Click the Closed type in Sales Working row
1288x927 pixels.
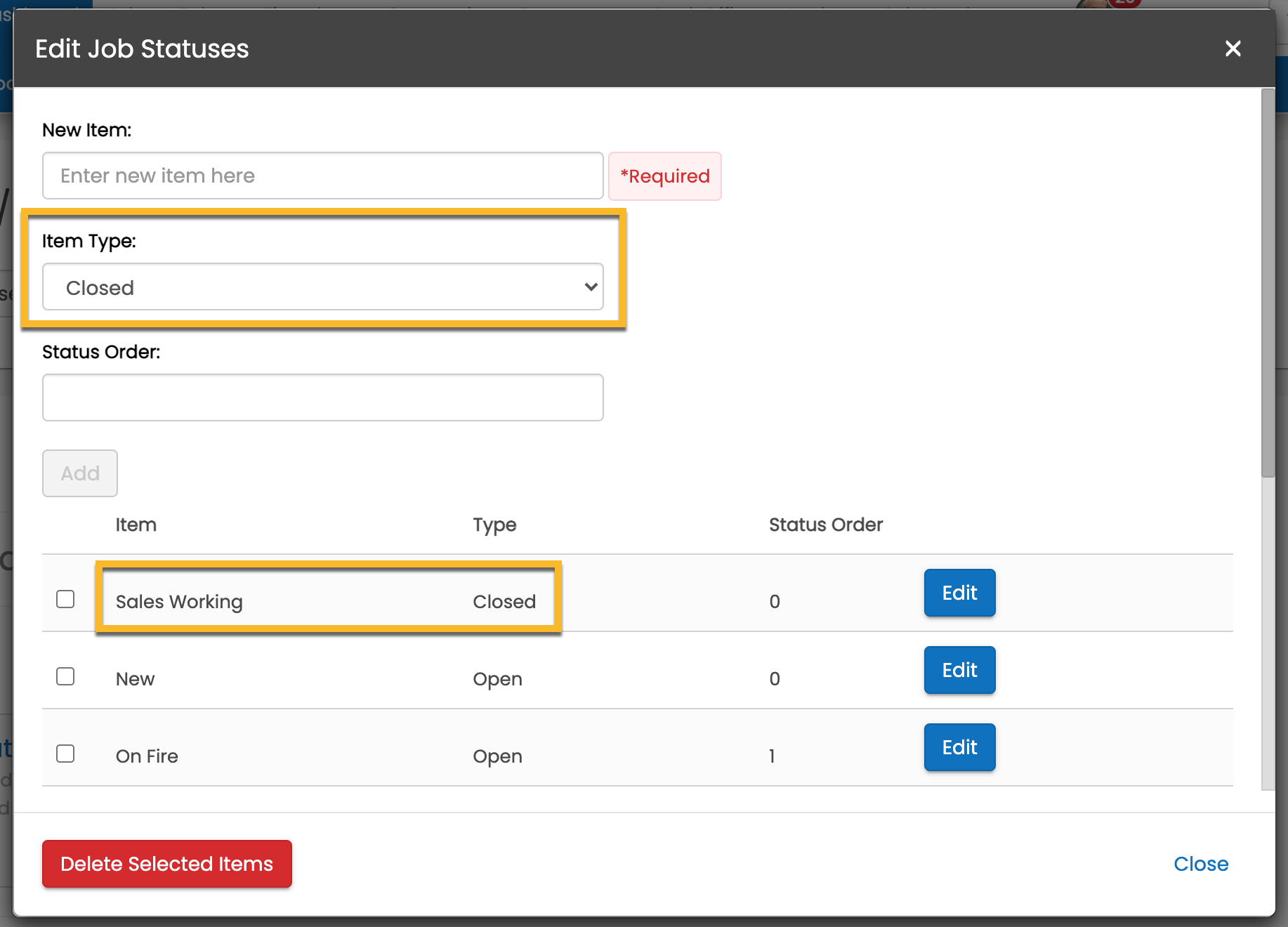[504, 602]
